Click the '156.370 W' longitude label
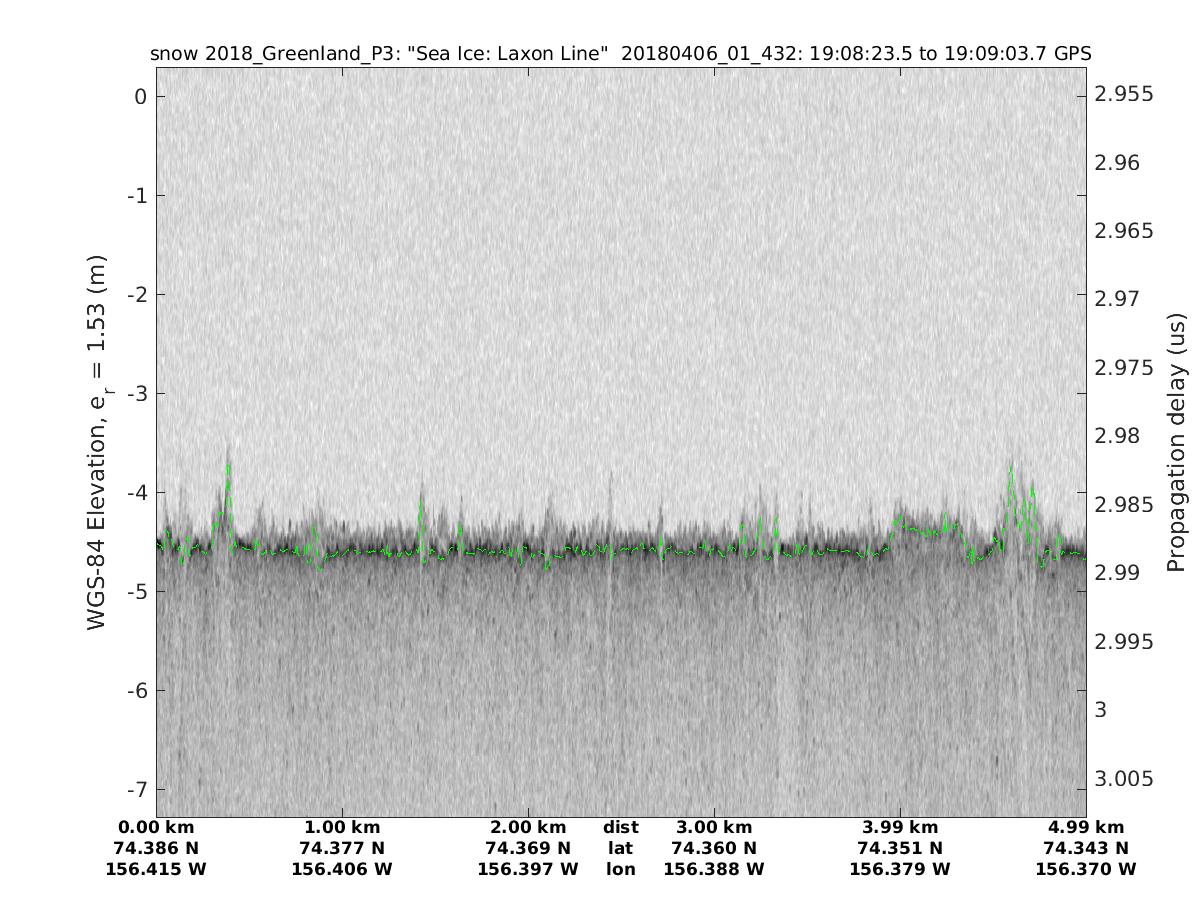Viewport: 1200px width, 900px height. click(1086, 869)
